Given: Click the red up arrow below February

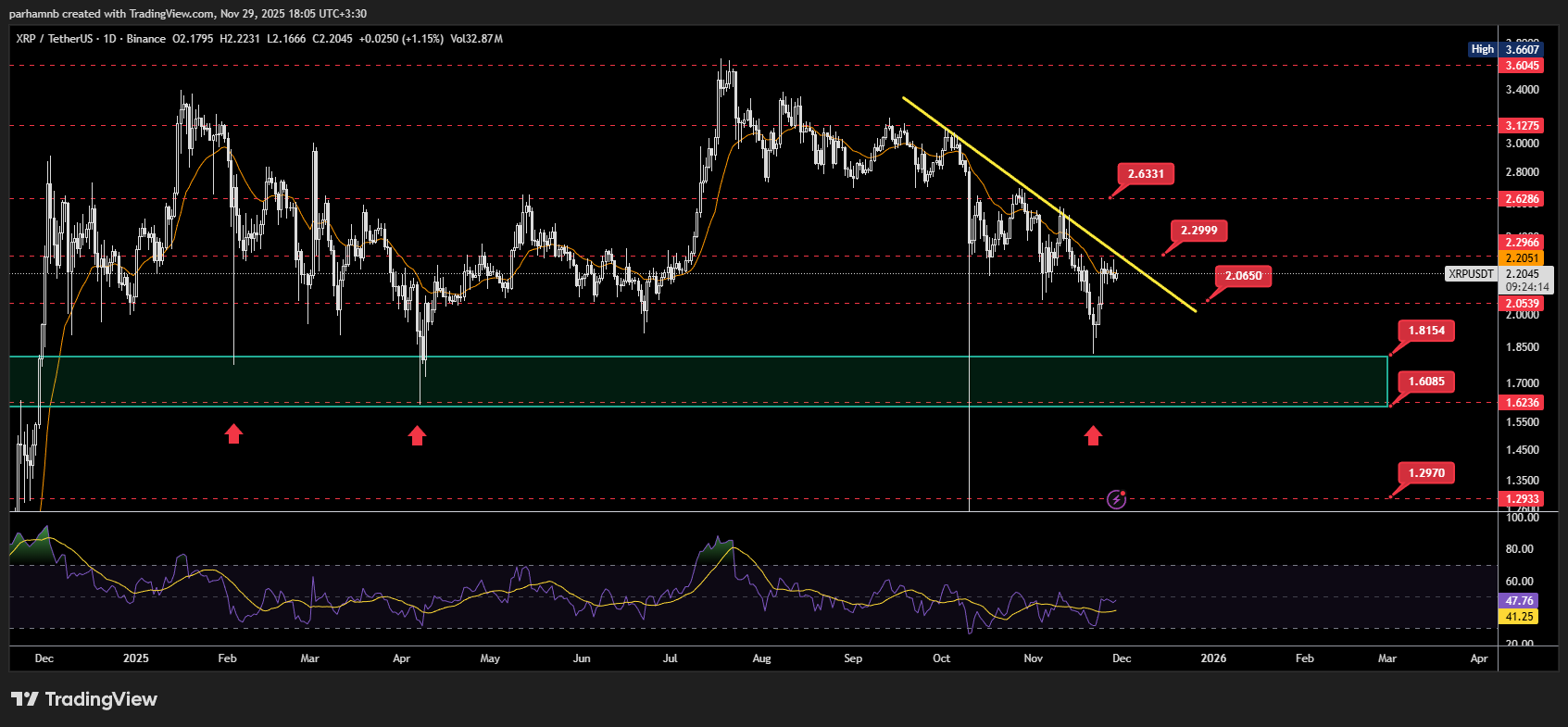Looking at the screenshot, I should tap(233, 433).
